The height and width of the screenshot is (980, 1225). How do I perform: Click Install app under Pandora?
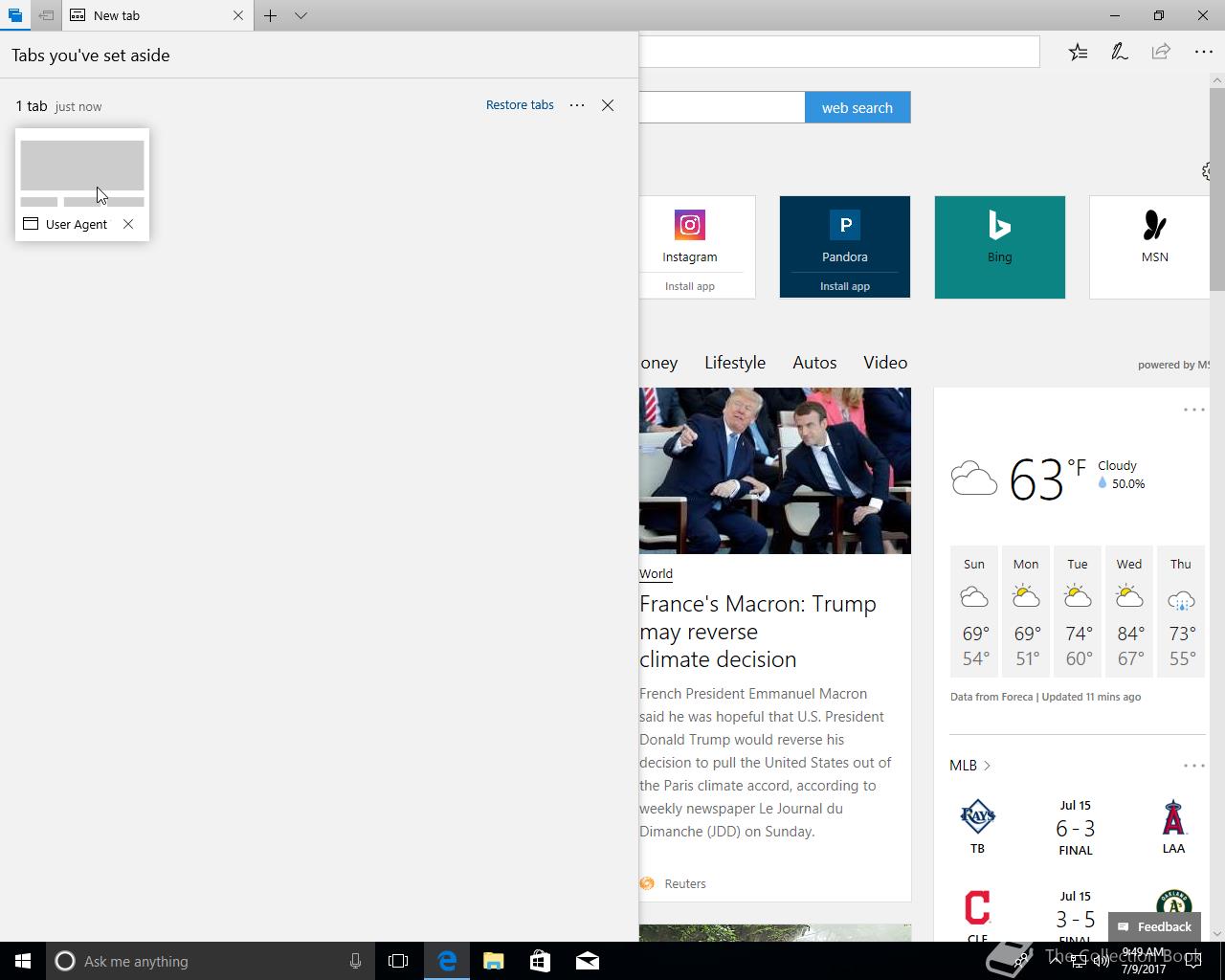coord(845,286)
